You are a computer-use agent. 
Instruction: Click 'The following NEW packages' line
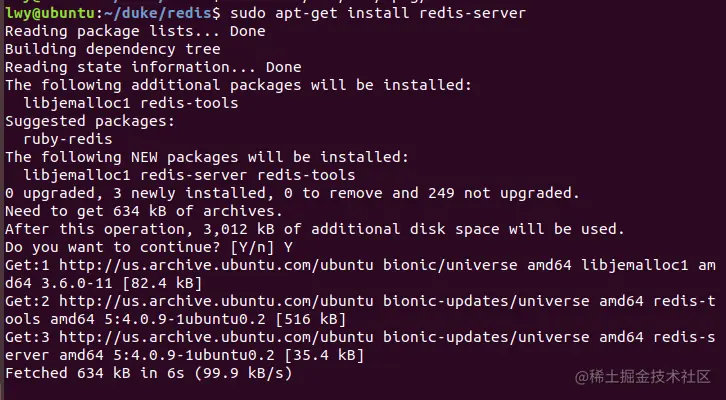(x=206, y=157)
